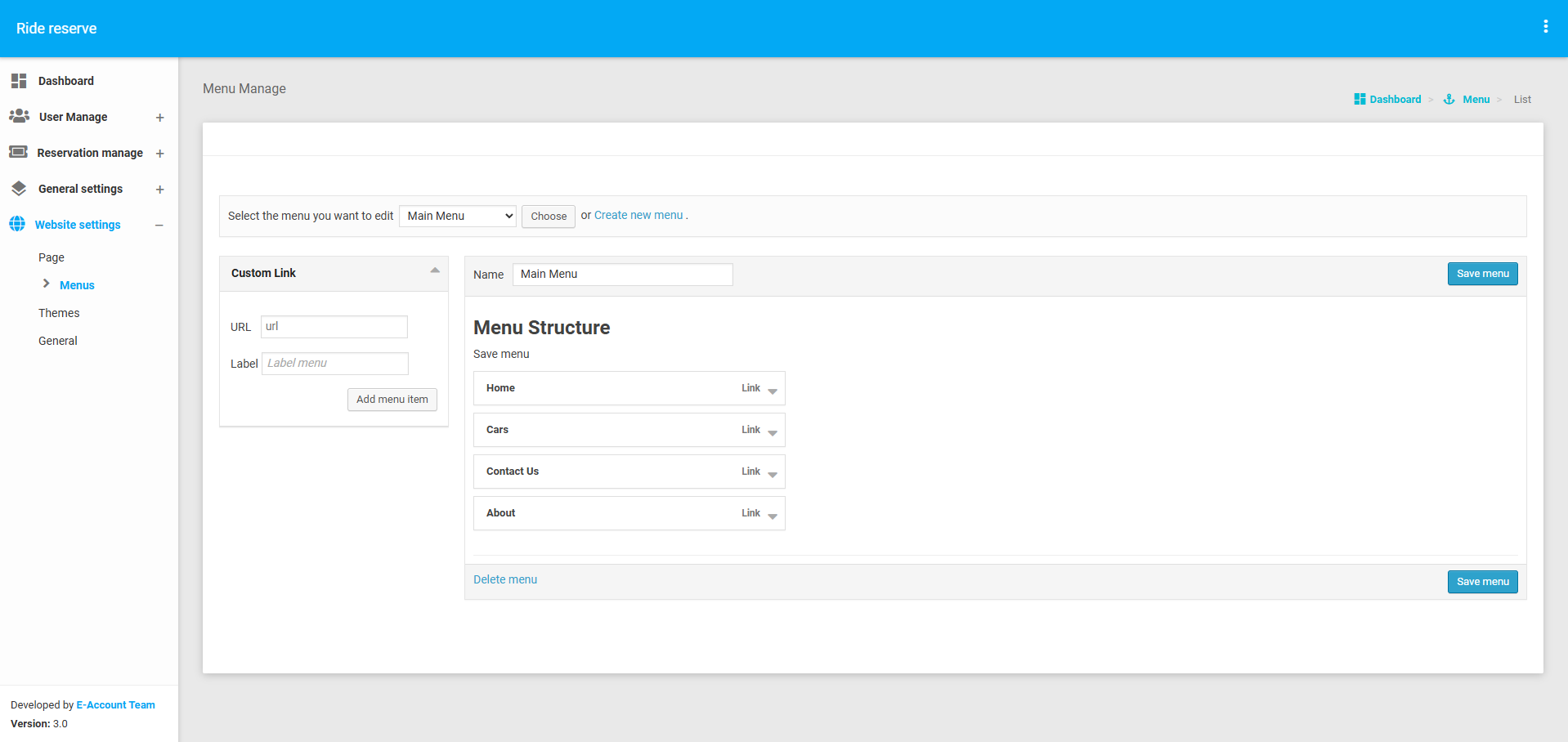Collapse the Website settings submenu
Viewport: 1568px width, 742px height.
[x=159, y=226]
